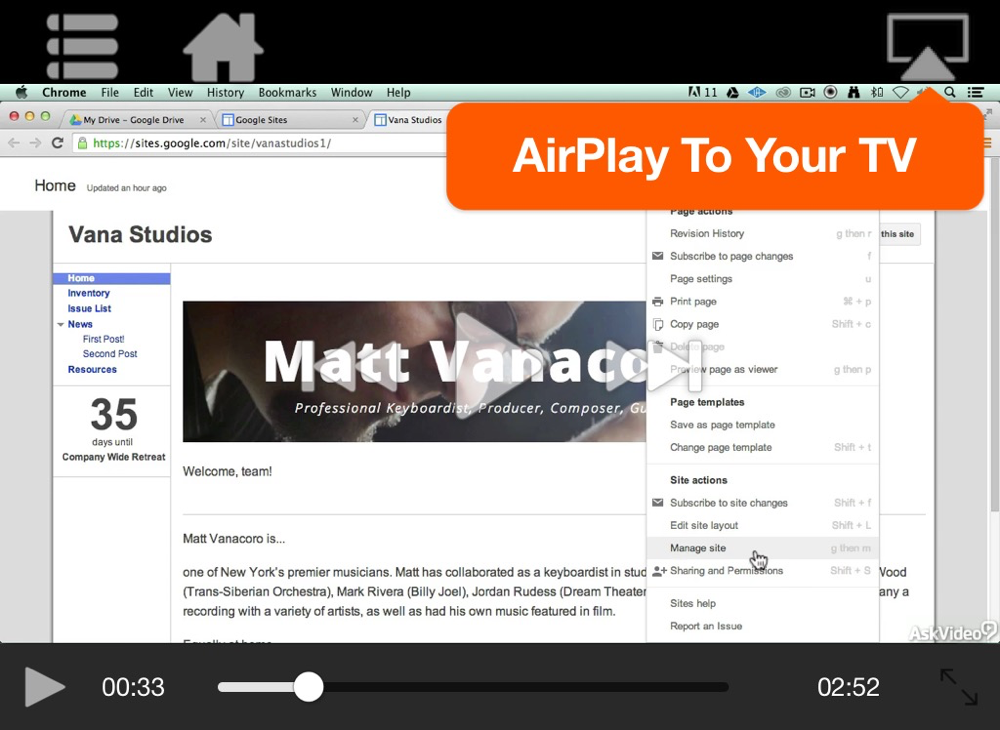Open the File menu
Image resolution: width=1000 pixels, height=730 pixels.
(110, 92)
